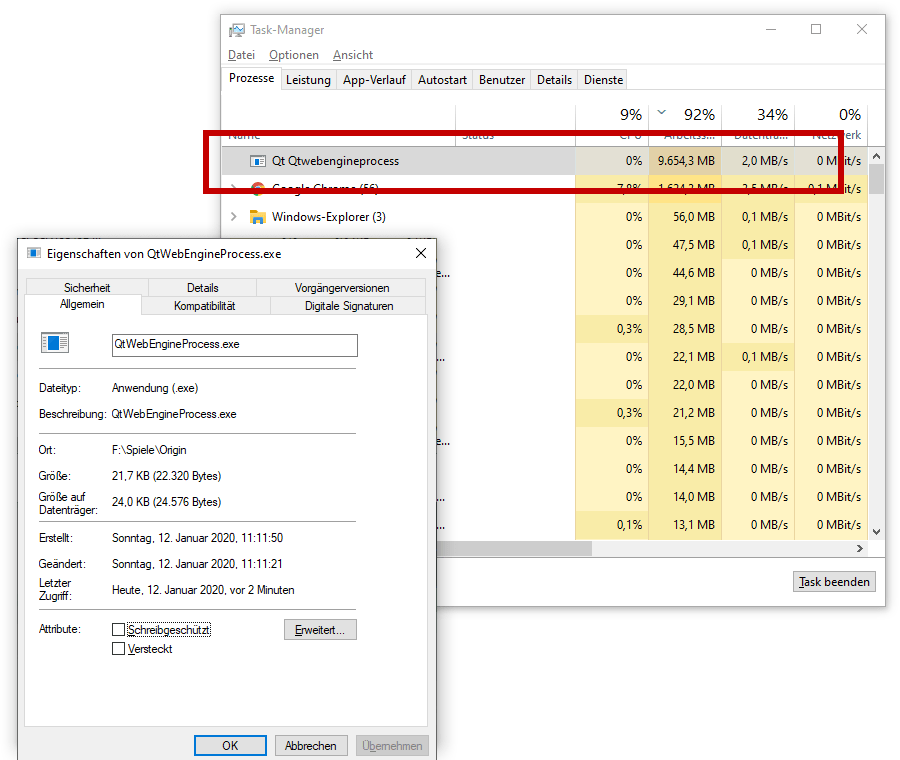Switch to the Leistung tab
The width and height of the screenshot is (900, 760).
[x=308, y=80]
